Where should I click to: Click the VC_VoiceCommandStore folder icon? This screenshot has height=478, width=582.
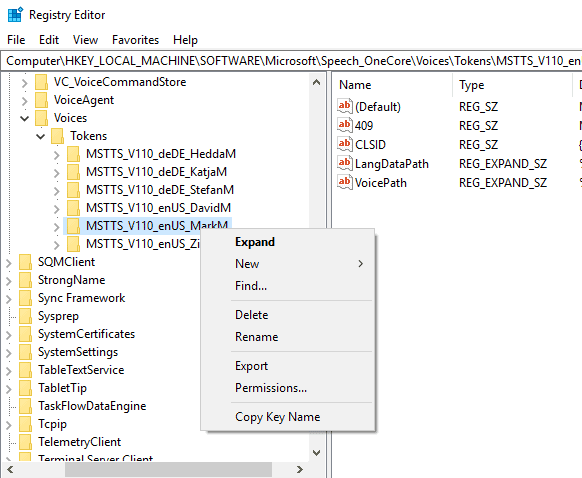click(41, 82)
